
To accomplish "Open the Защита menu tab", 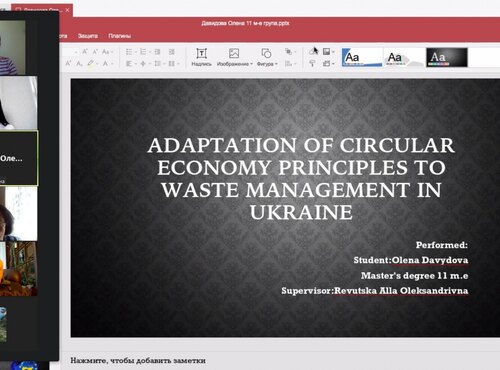I will click(x=88, y=36).
